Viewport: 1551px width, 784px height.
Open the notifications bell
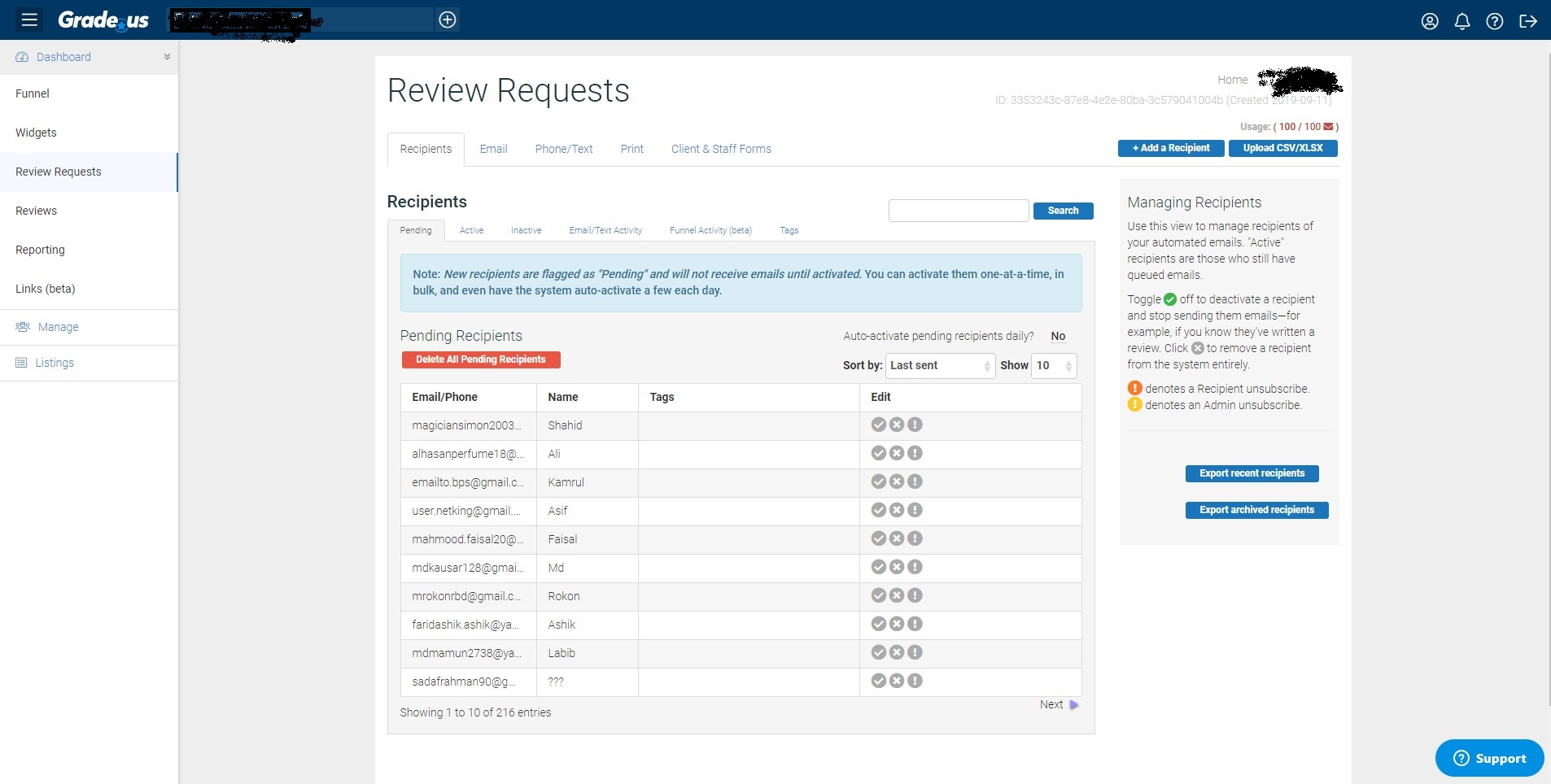pos(1462,21)
